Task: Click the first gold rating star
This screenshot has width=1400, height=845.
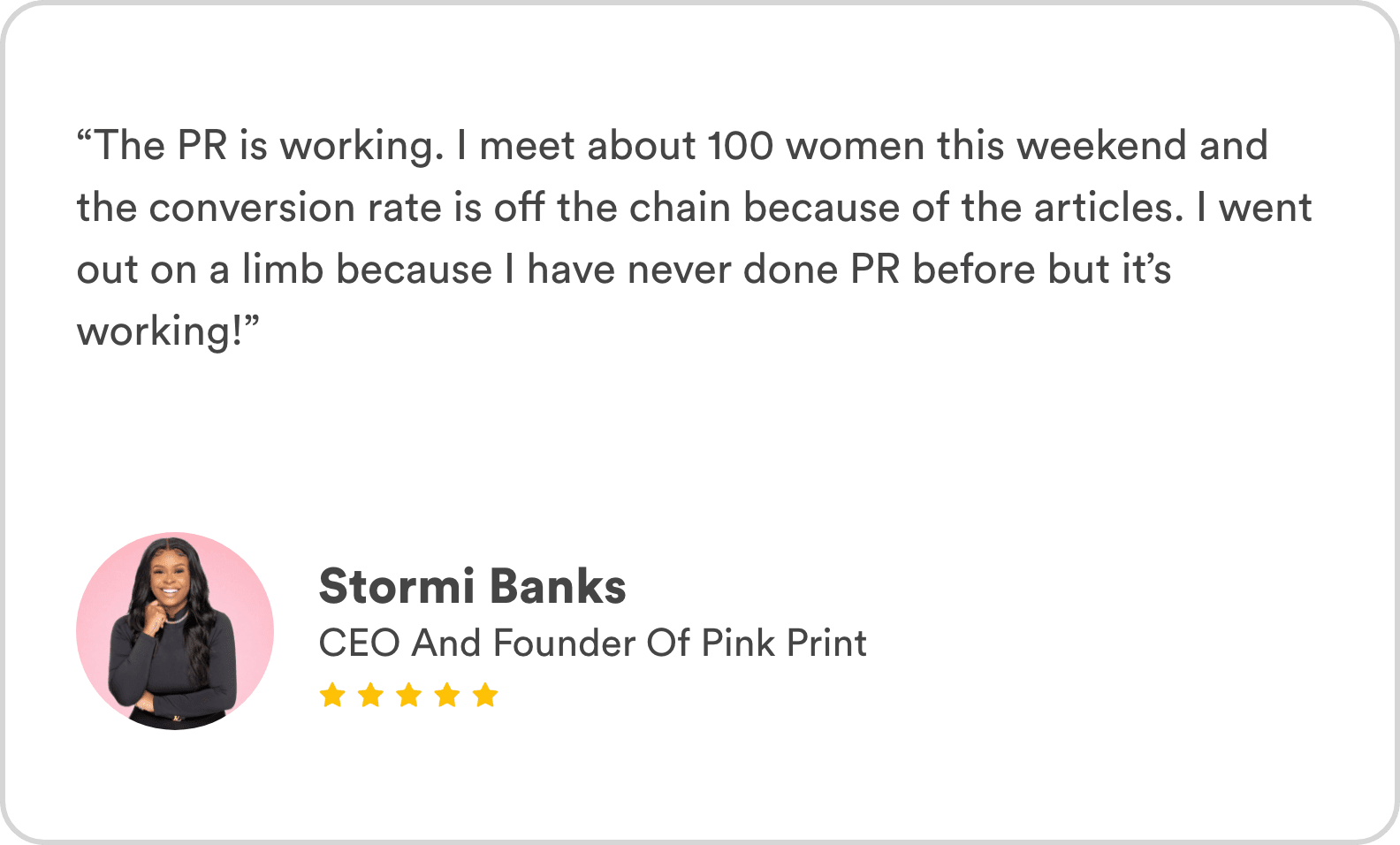Action: pyautogui.click(x=332, y=696)
